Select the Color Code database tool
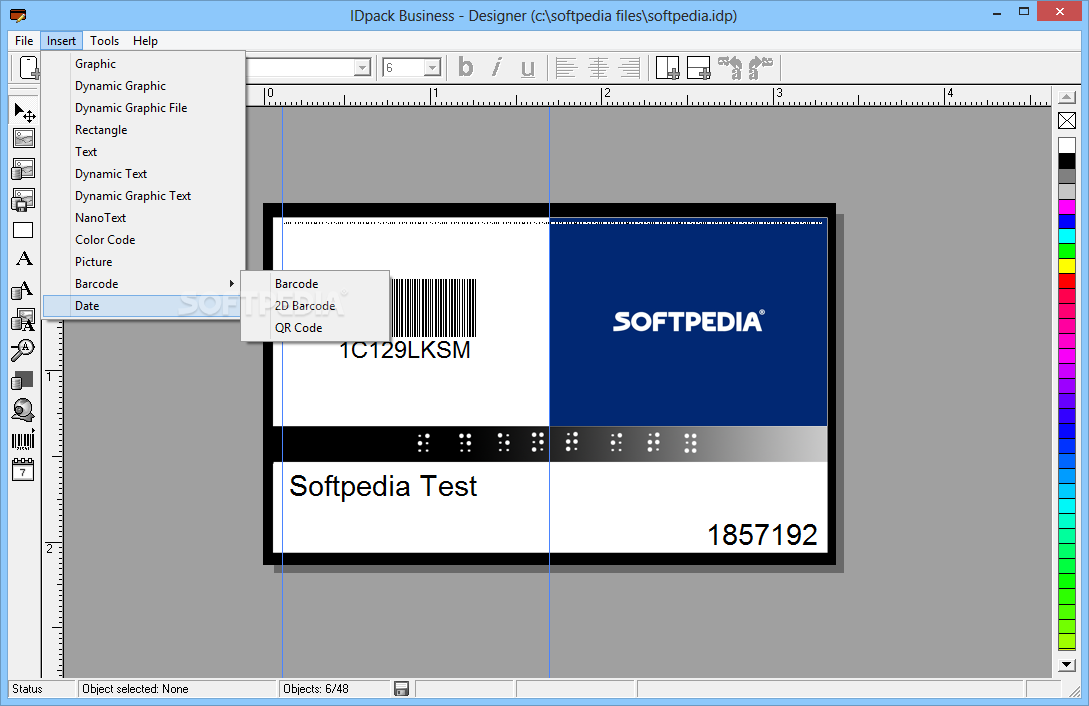Viewport: 1089px width, 706px height. 24,380
